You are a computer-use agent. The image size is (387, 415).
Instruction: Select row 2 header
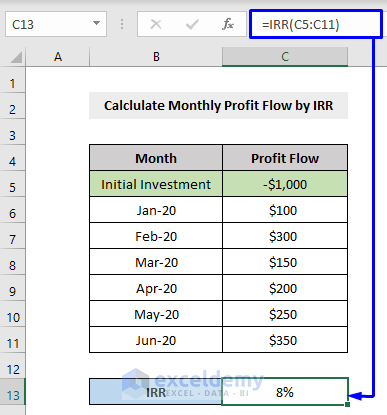[12, 106]
